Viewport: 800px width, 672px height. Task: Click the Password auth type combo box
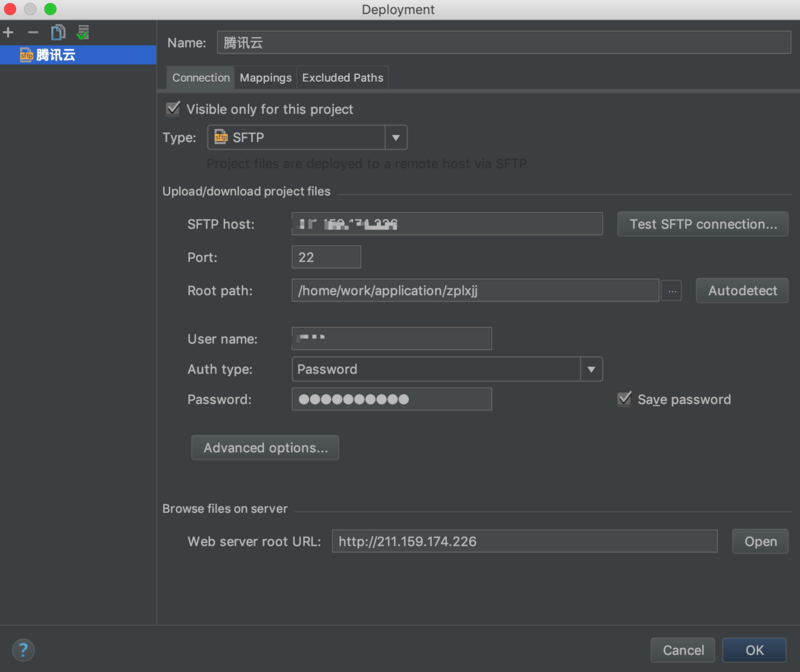tap(447, 369)
